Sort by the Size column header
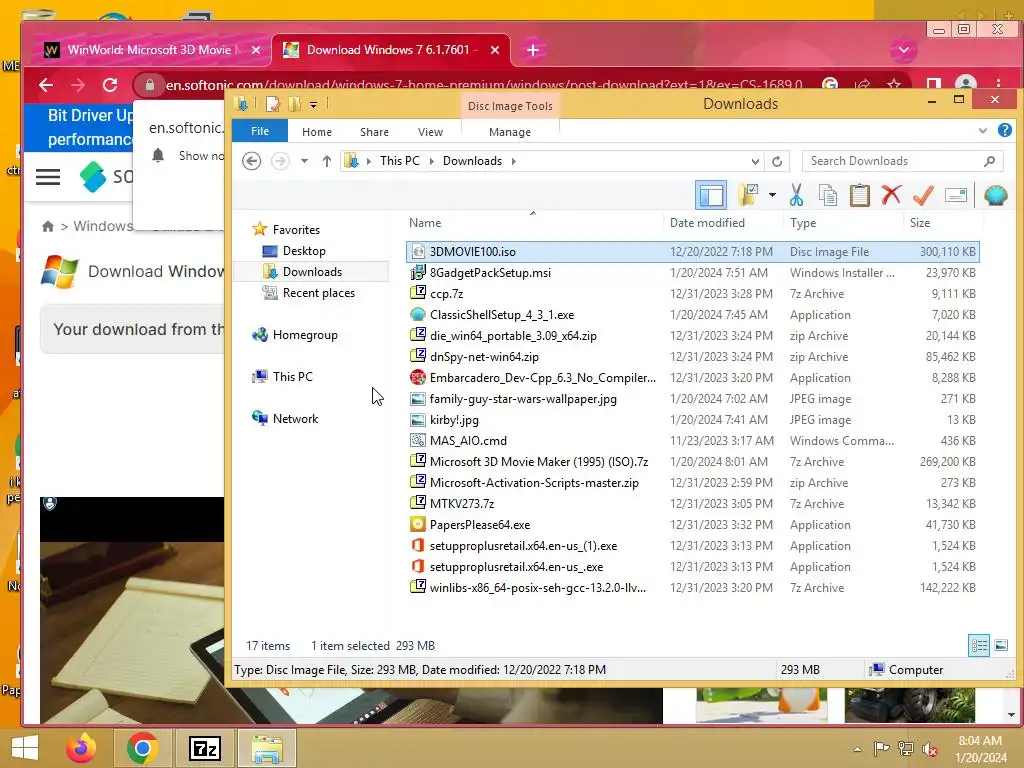Image resolution: width=1024 pixels, height=768 pixels. coord(920,223)
